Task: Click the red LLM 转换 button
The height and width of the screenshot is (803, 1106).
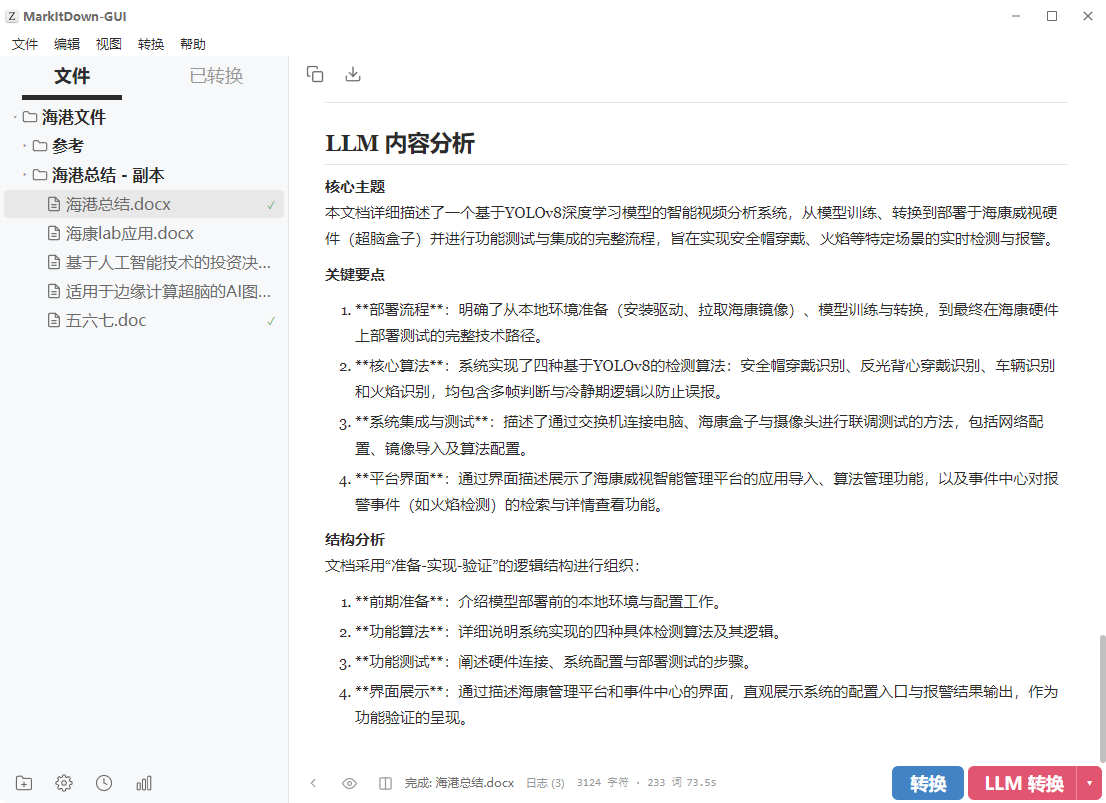Action: pyautogui.click(x=1023, y=783)
